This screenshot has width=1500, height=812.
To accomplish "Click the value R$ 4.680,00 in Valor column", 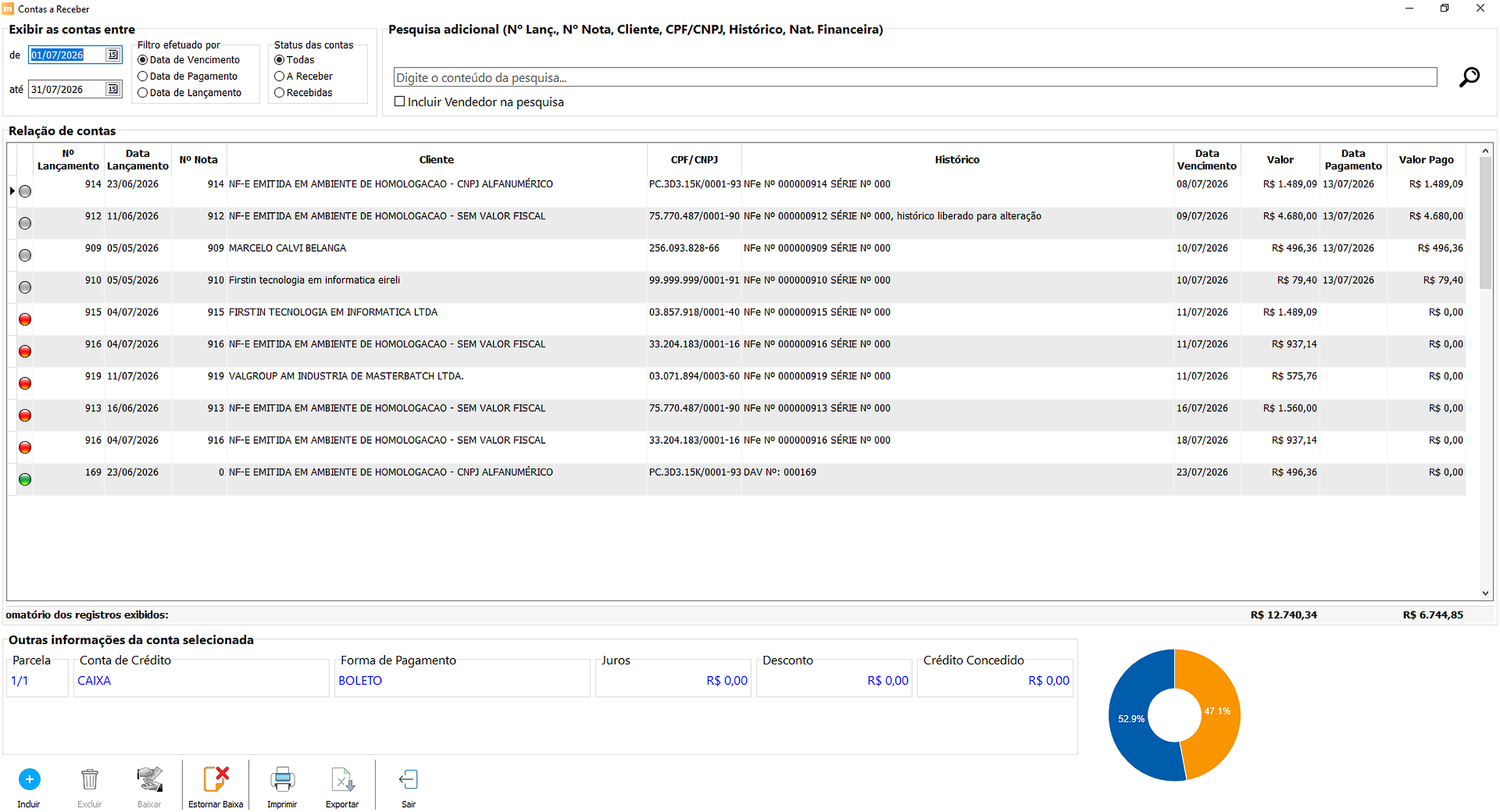I will (x=1290, y=216).
